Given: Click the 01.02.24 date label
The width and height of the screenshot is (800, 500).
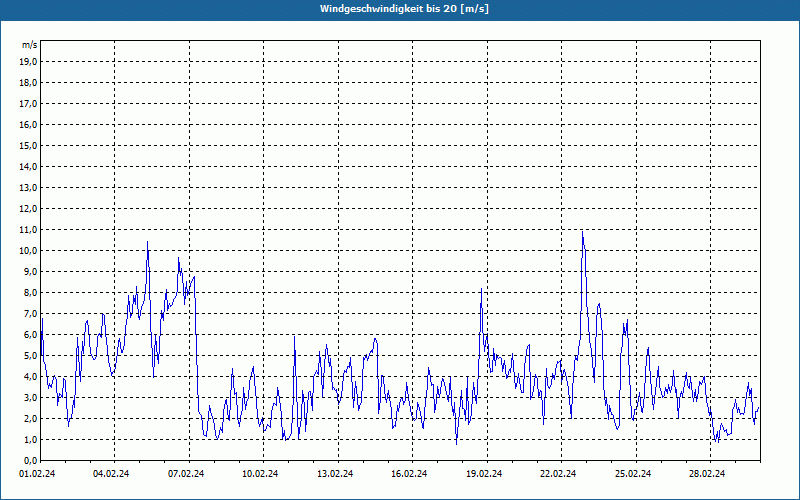Looking at the screenshot, I should [x=37, y=474].
